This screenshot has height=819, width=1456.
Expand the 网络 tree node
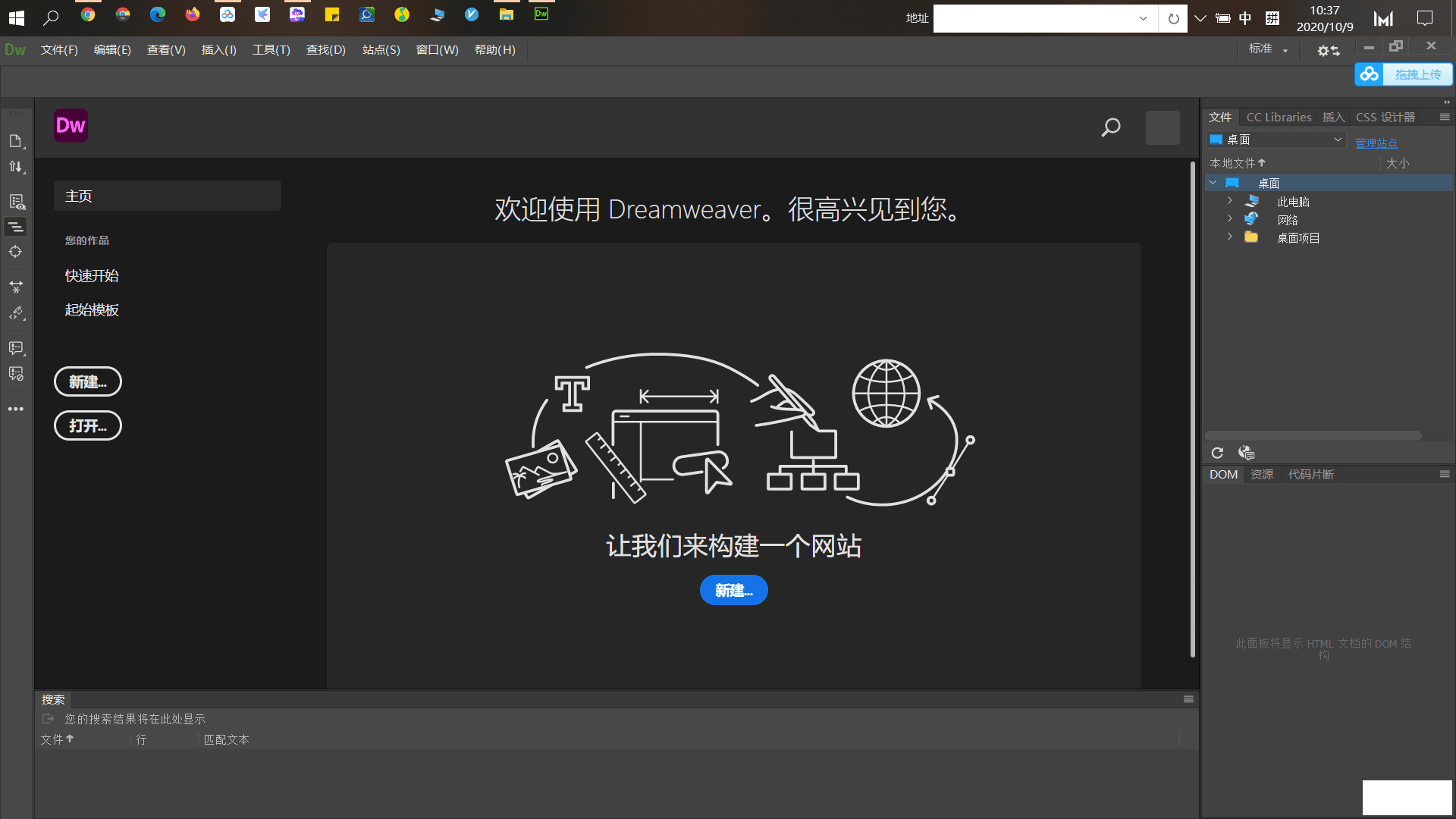[x=1230, y=219]
